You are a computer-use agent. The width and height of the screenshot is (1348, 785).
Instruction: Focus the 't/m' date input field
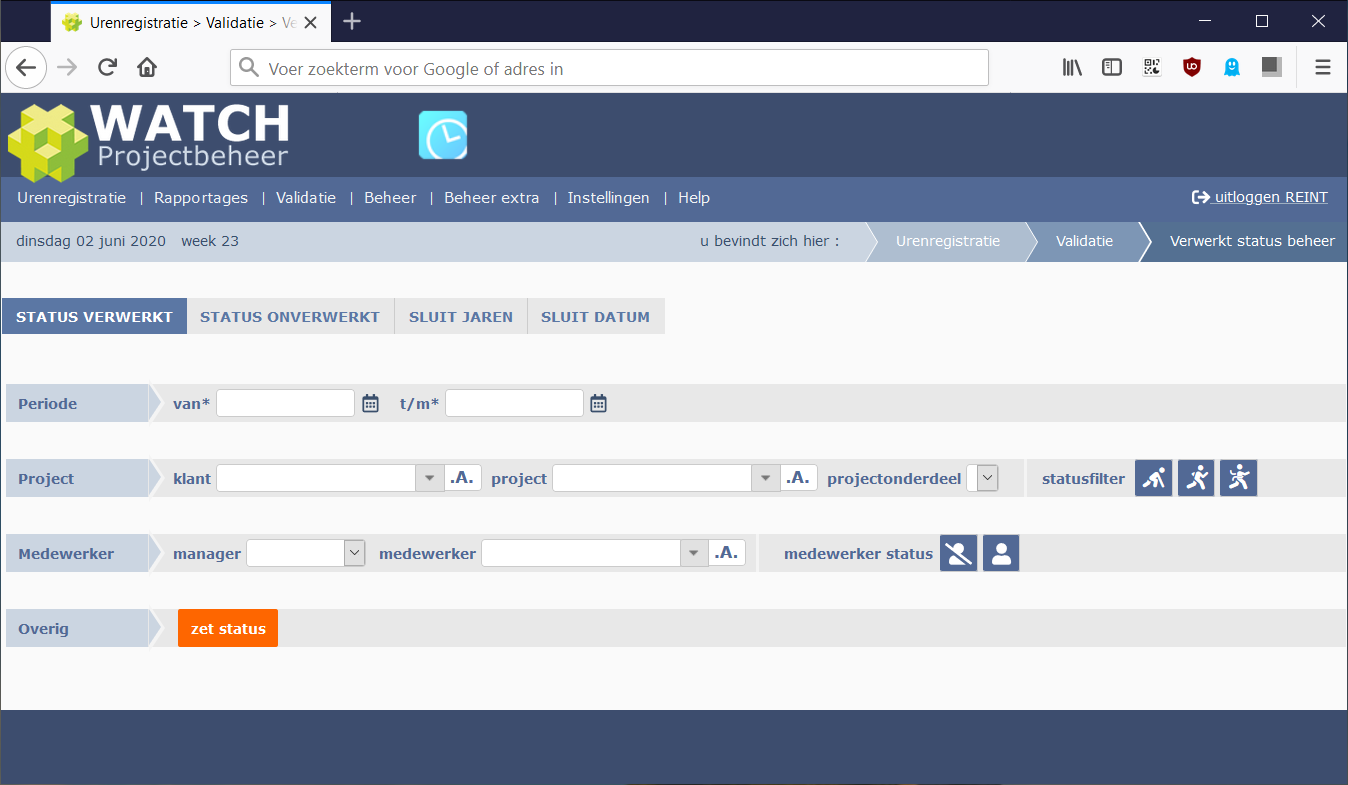514,403
